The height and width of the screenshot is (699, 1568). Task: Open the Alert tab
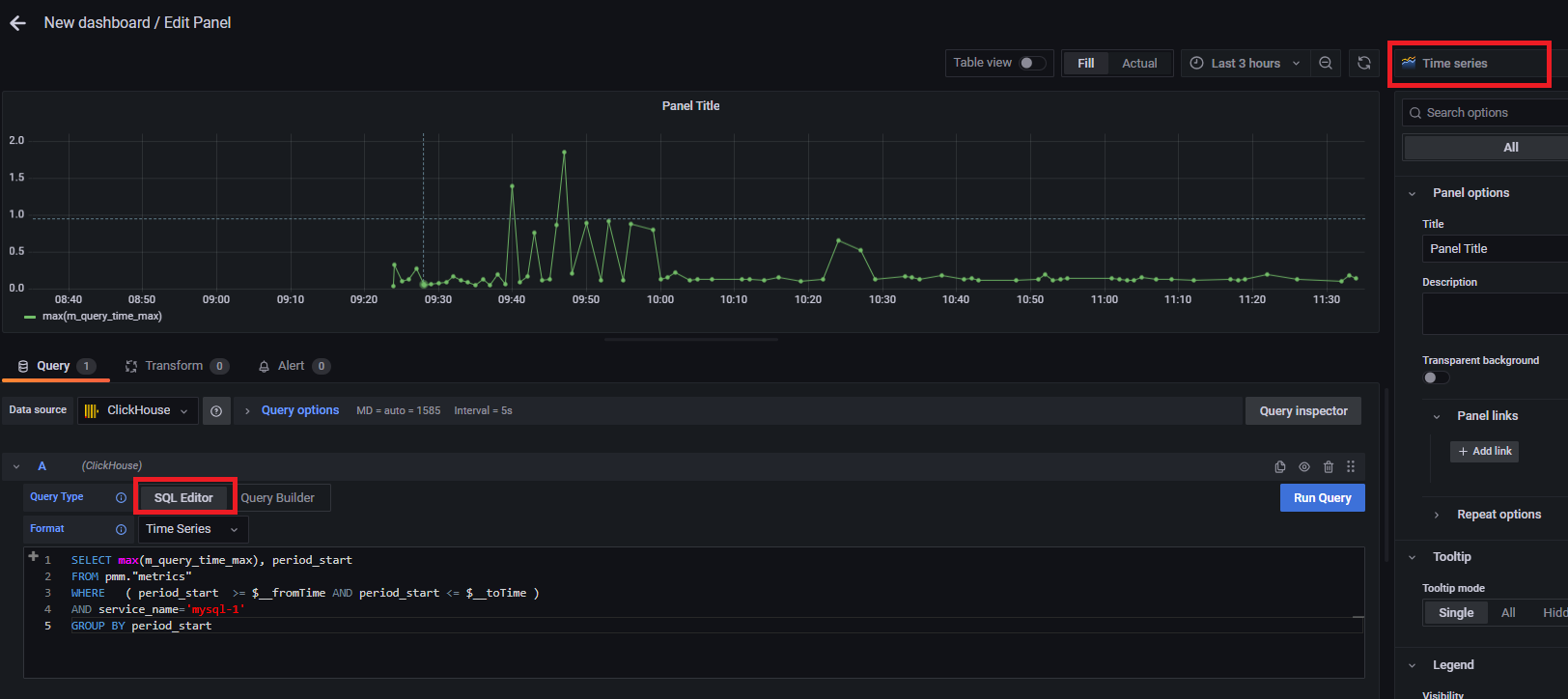[294, 366]
